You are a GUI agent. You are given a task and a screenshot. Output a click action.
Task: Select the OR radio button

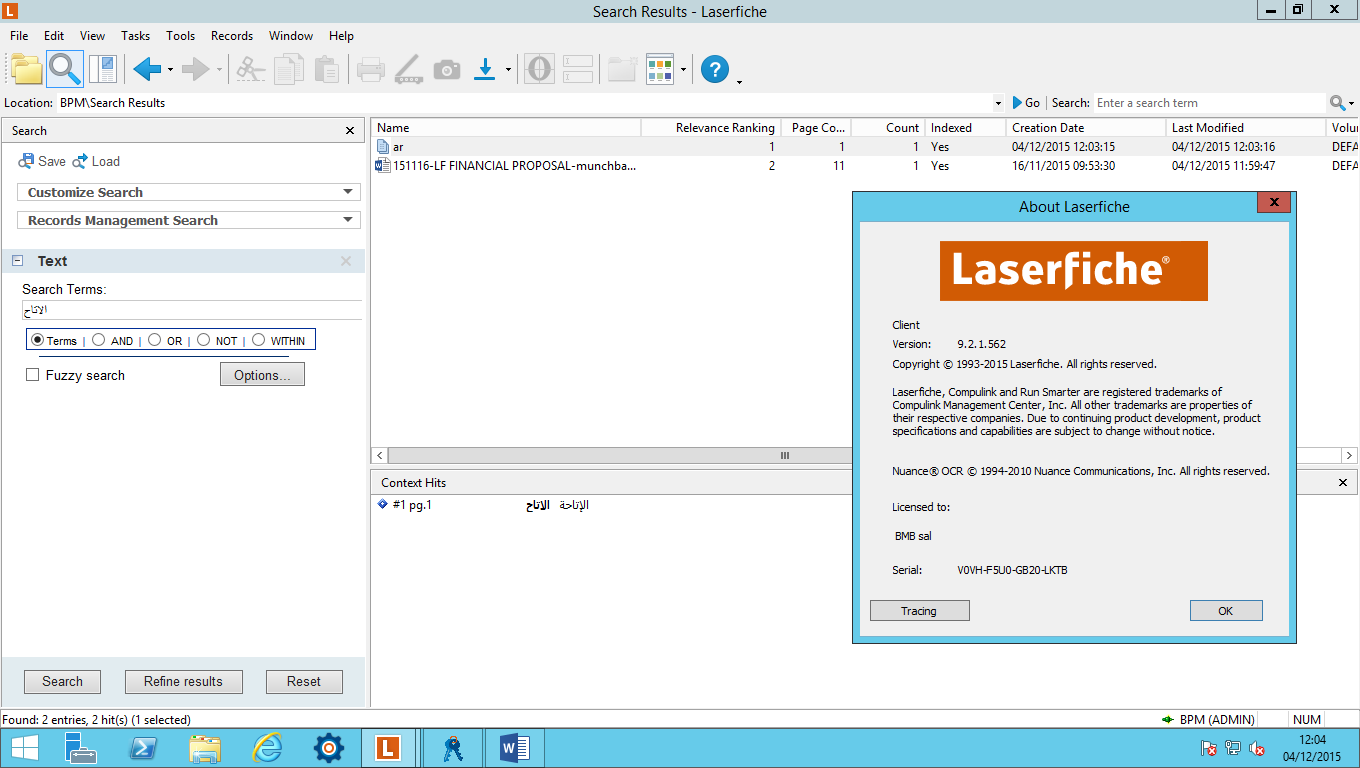click(154, 340)
